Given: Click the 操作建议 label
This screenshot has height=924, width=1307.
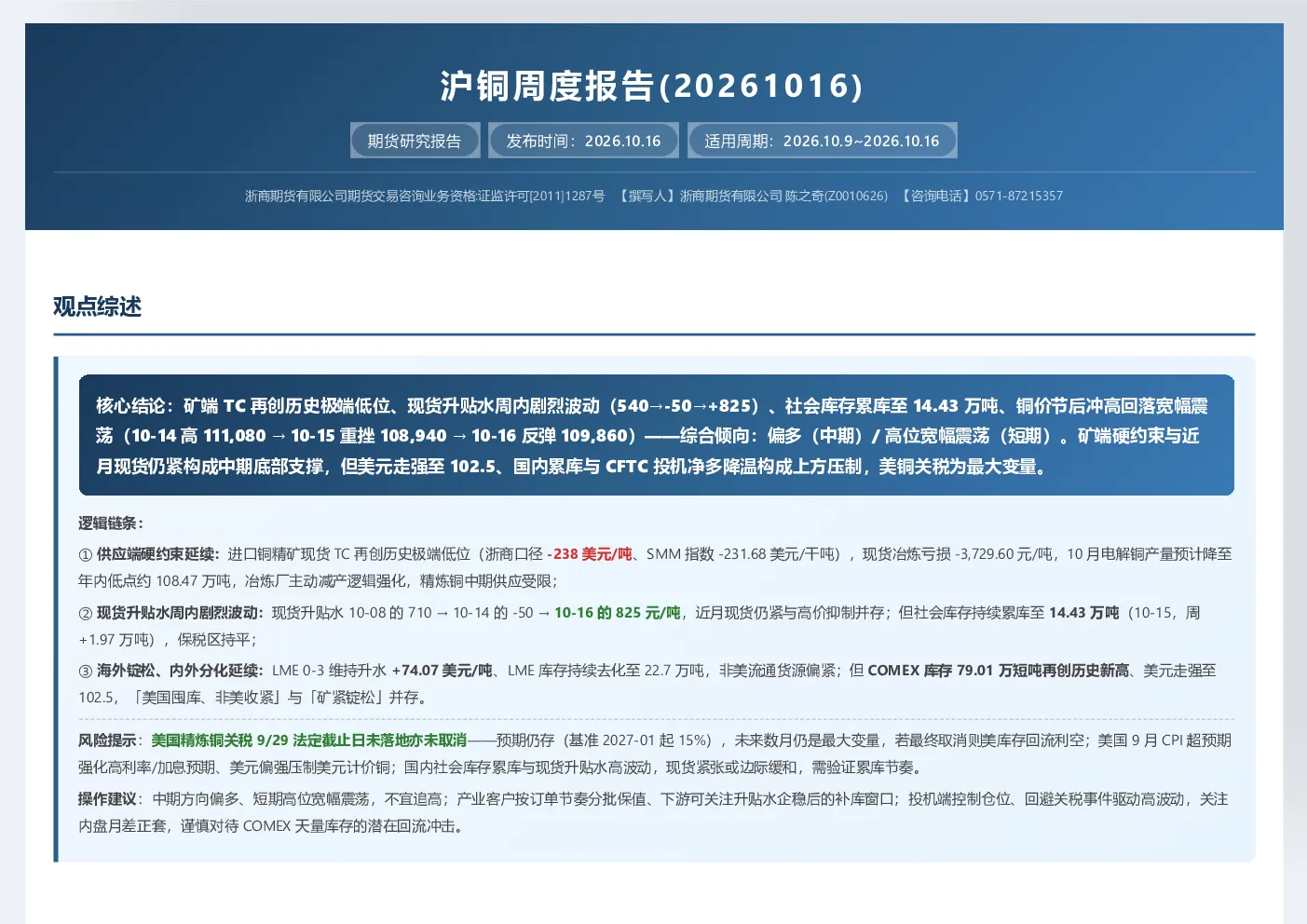Looking at the screenshot, I should coord(107,799).
